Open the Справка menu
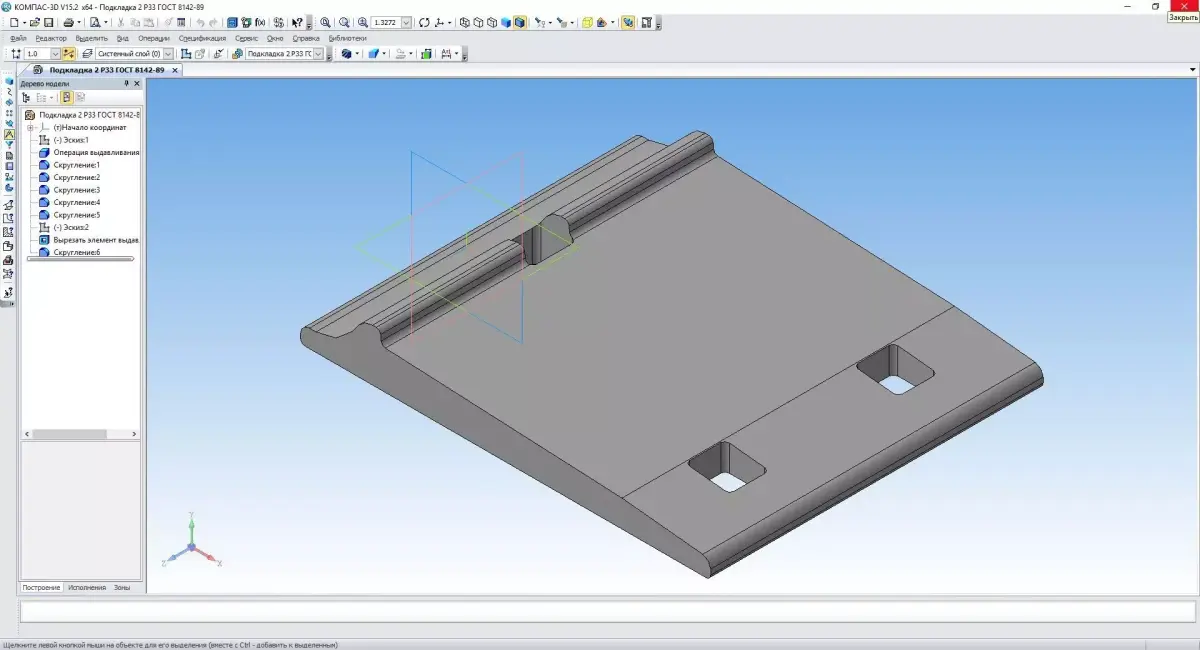 tap(306, 38)
